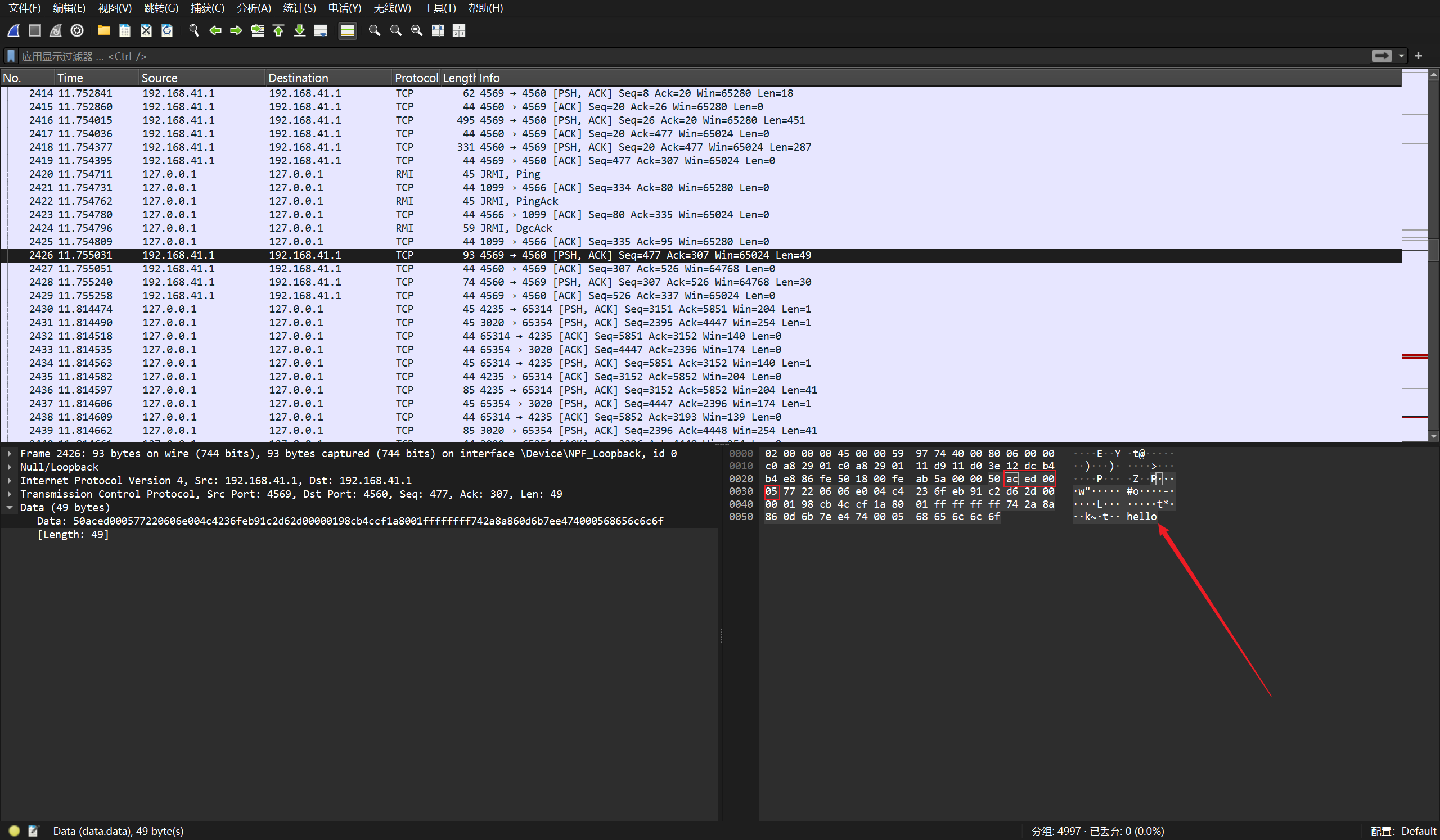1440x840 pixels.
Task: Expand Internet Protocol Version 4 node
Action: (10, 481)
